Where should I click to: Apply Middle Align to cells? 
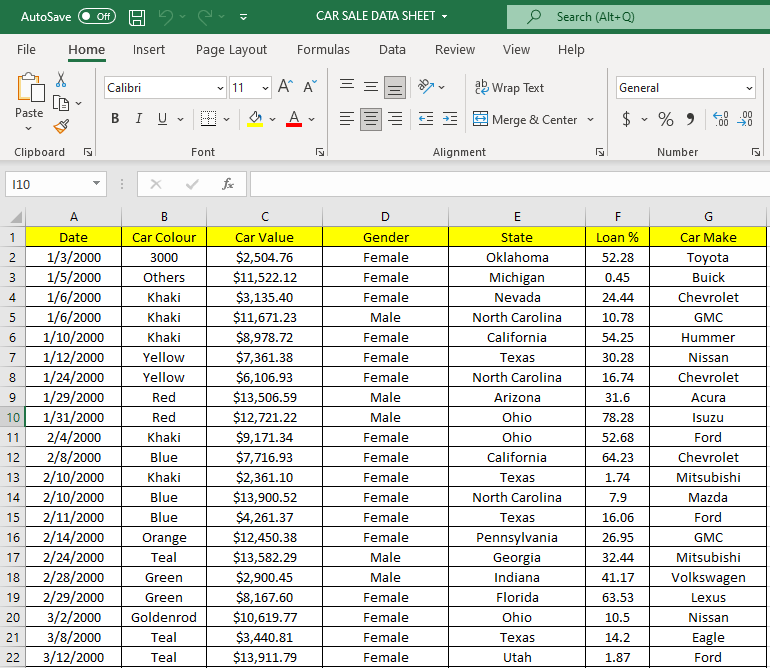[371, 87]
